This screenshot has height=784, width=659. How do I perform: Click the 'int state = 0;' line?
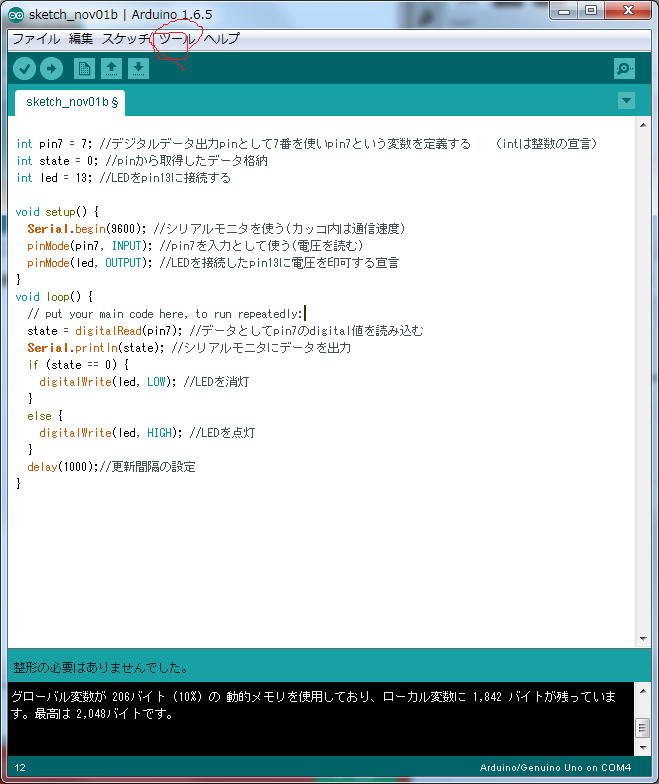[142, 161]
